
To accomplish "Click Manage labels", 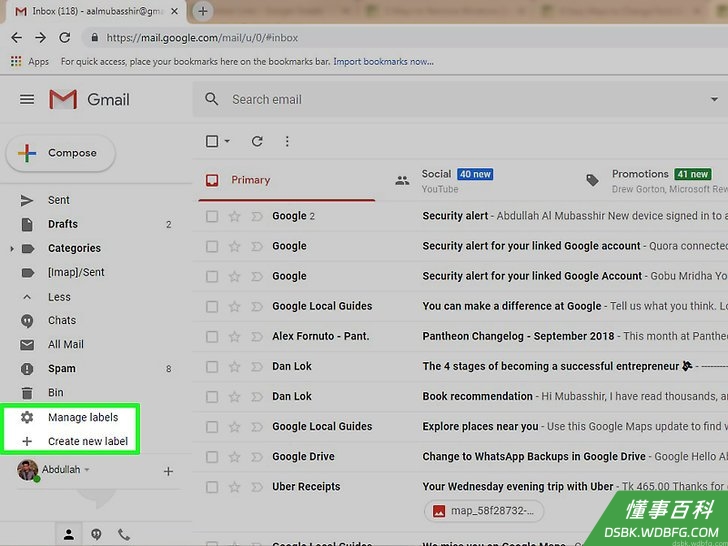I will (x=83, y=418).
